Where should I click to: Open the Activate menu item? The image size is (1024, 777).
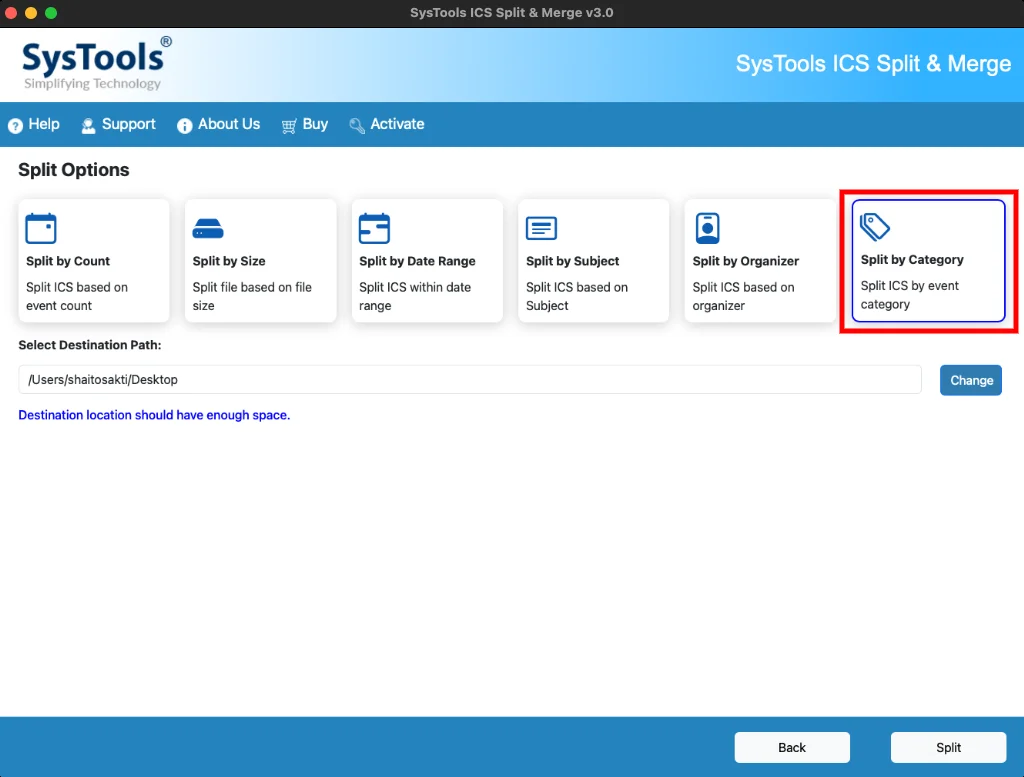(x=387, y=124)
